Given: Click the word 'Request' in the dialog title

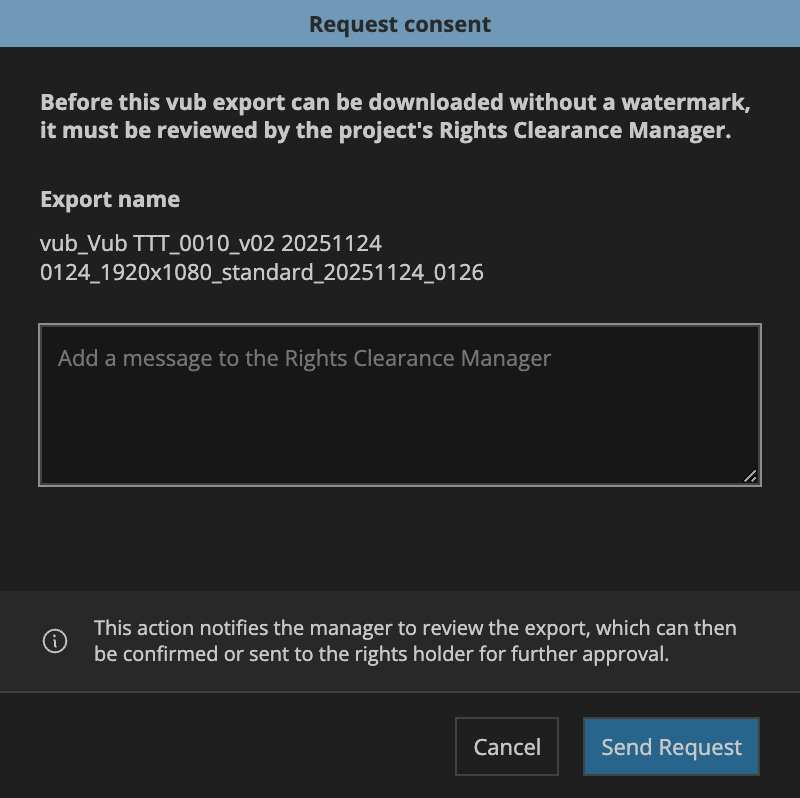Looking at the screenshot, I should (x=353, y=24).
